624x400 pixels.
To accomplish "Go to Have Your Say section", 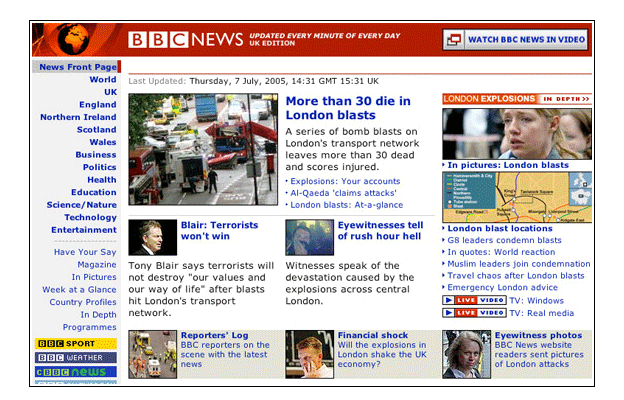I will pos(85,252).
